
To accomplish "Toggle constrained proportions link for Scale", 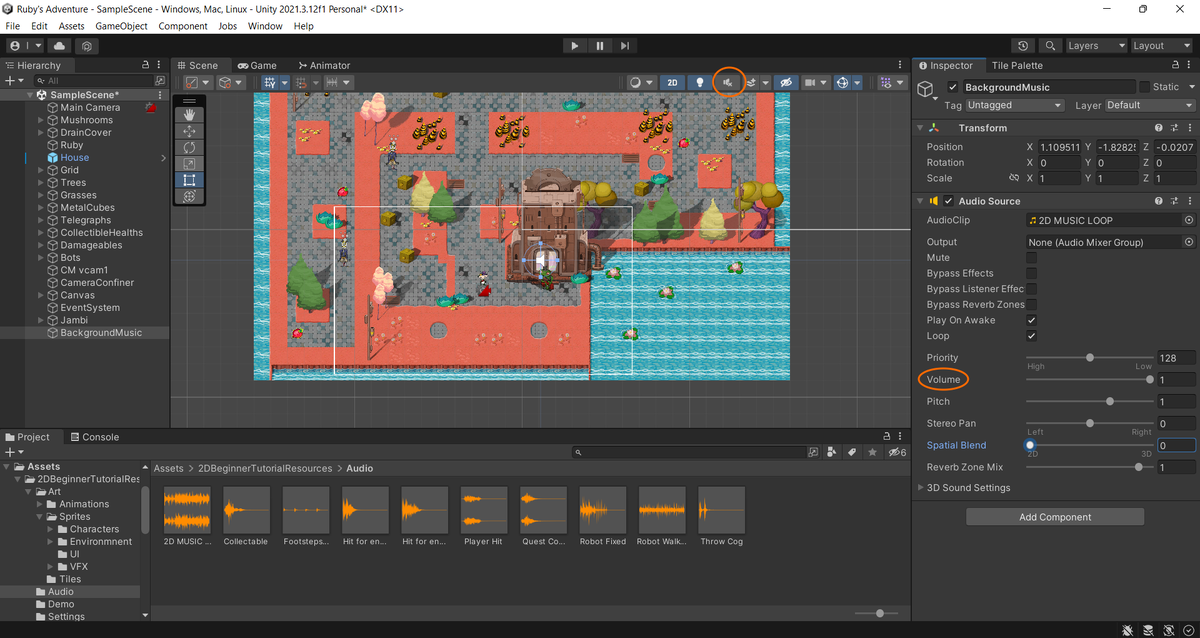I will [1013, 178].
